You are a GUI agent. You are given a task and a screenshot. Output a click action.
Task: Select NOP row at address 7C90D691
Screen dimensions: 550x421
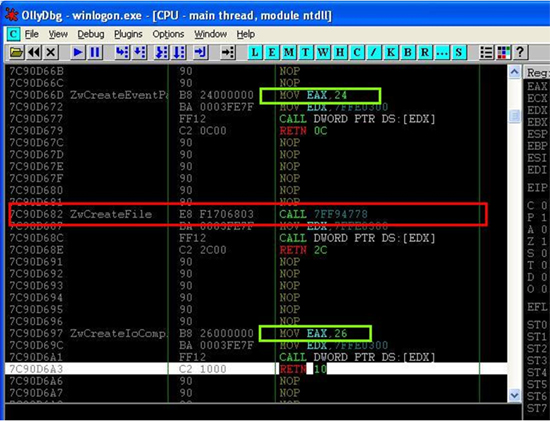point(256,262)
